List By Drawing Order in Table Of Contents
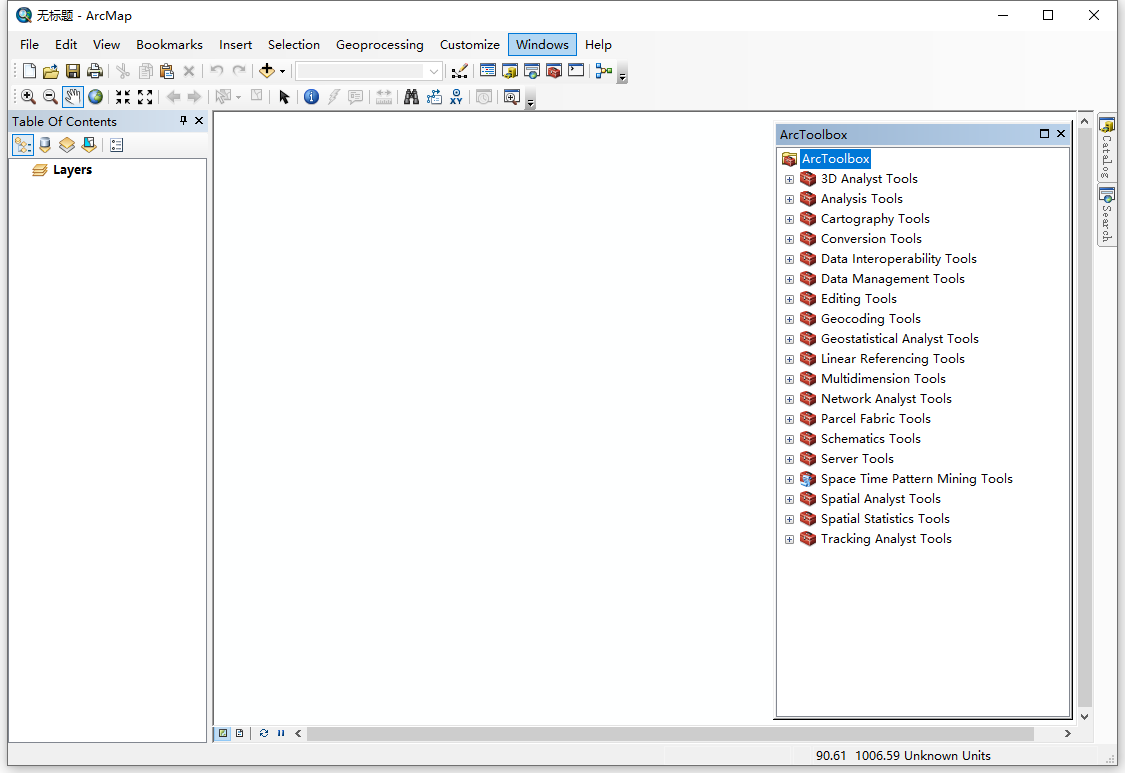The width and height of the screenshot is (1125, 773). (x=23, y=145)
